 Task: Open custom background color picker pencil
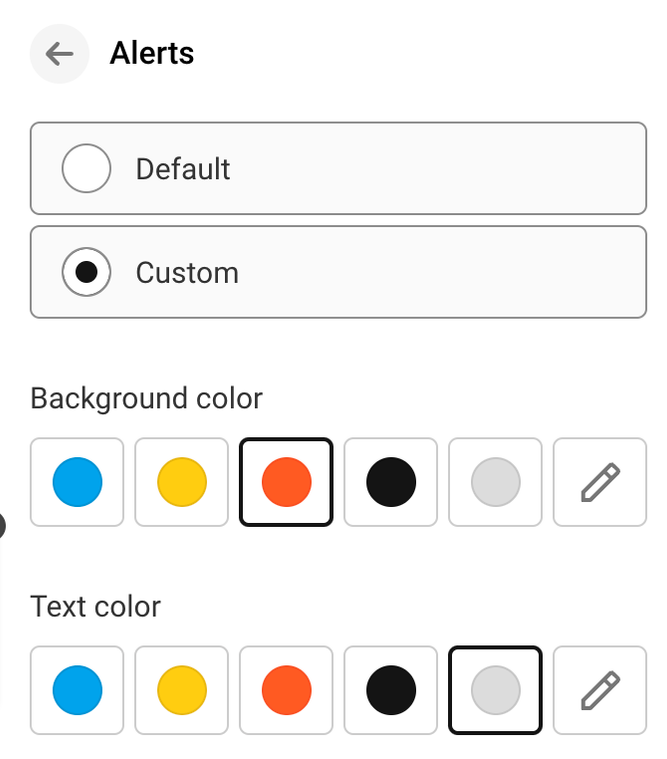(x=599, y=482)
